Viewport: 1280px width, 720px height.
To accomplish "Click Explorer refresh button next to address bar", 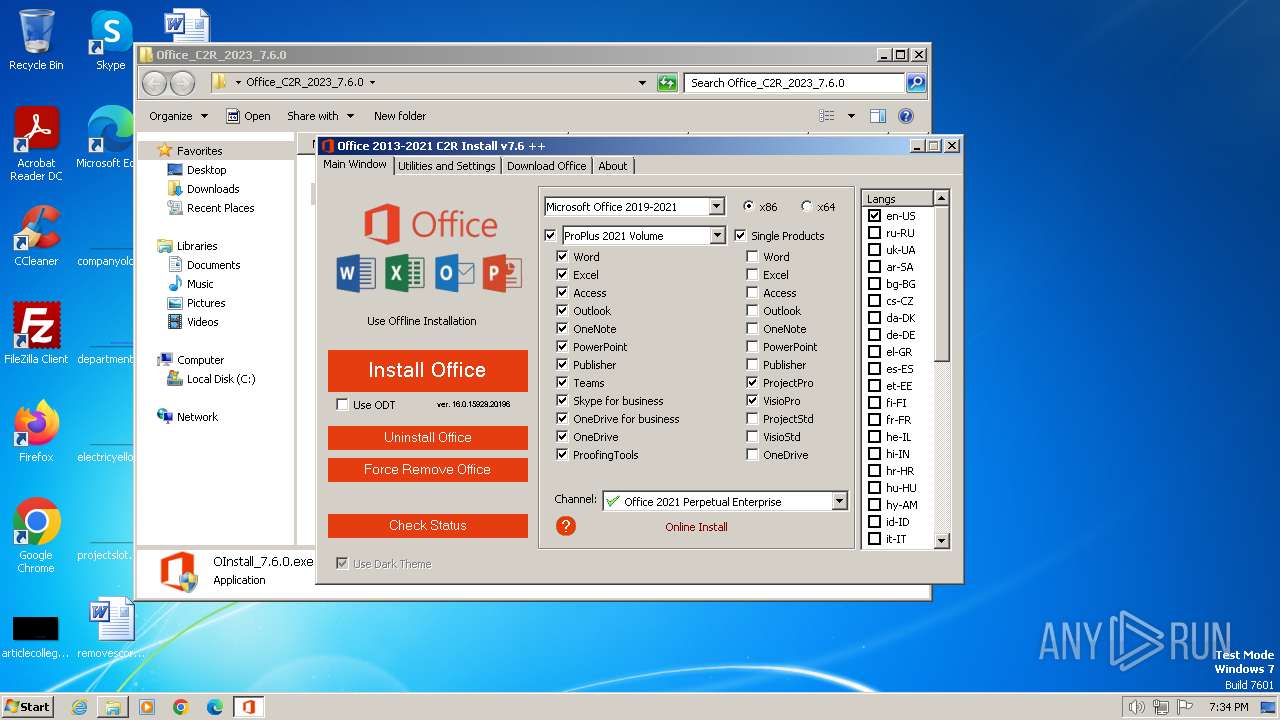I will coord(667,83).
